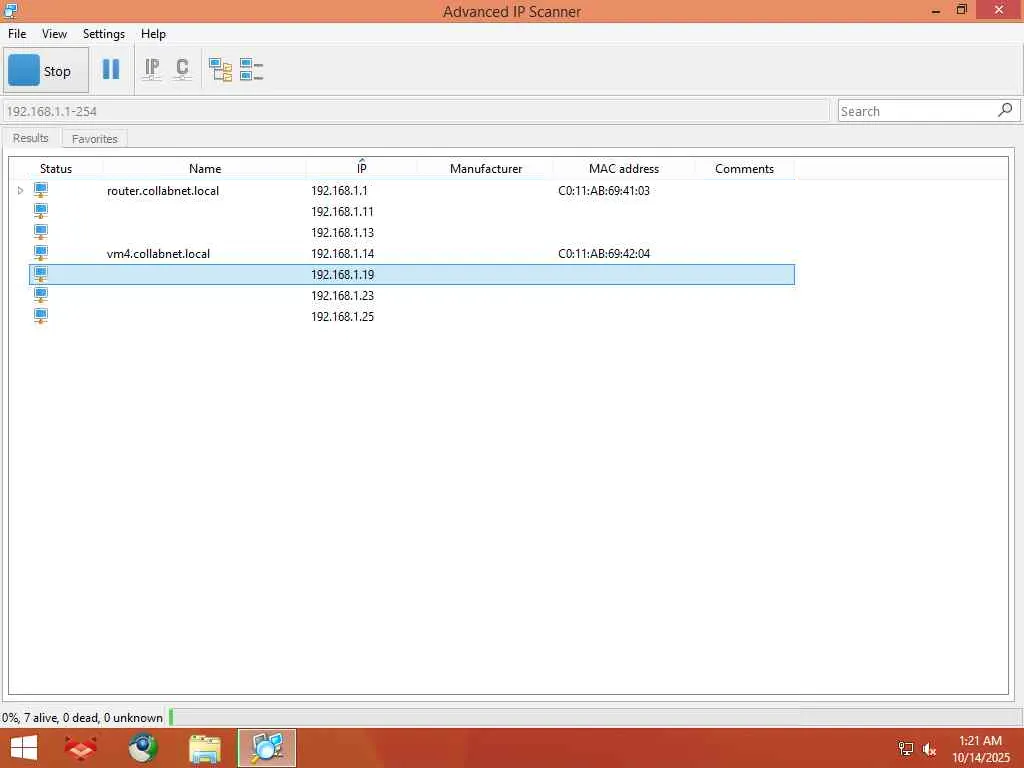Screen dimensions: 1024x768
Task: Open the Windows Start button
Action: click(x=24, y=748)
